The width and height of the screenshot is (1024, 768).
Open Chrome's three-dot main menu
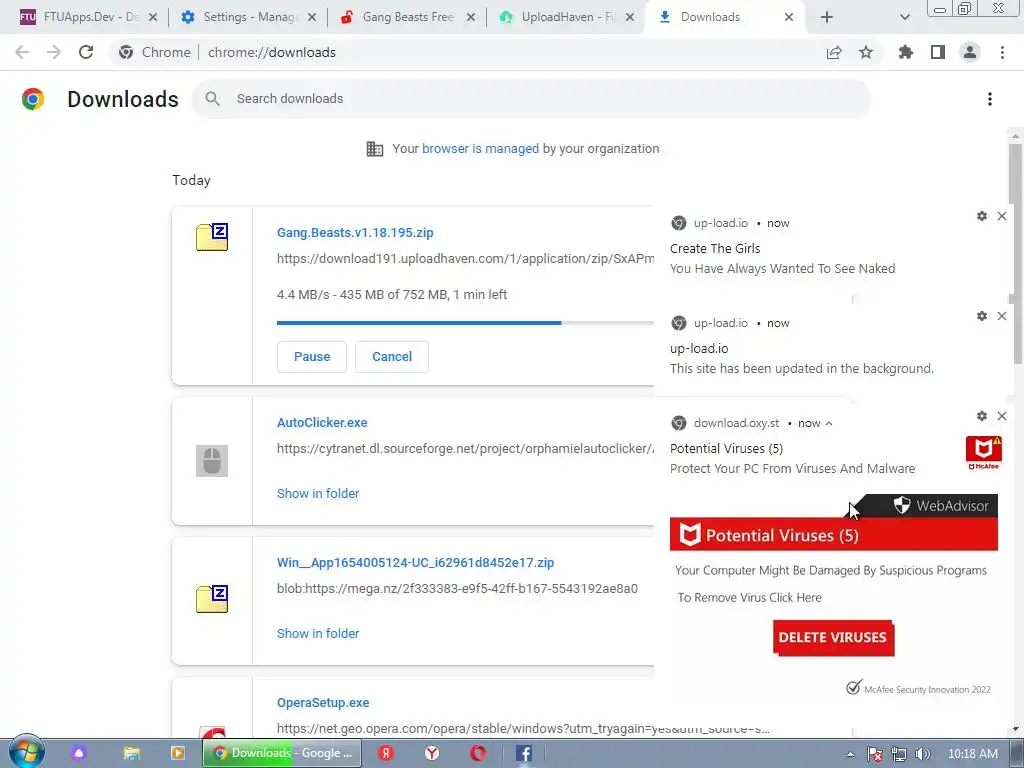point(1002,52)
